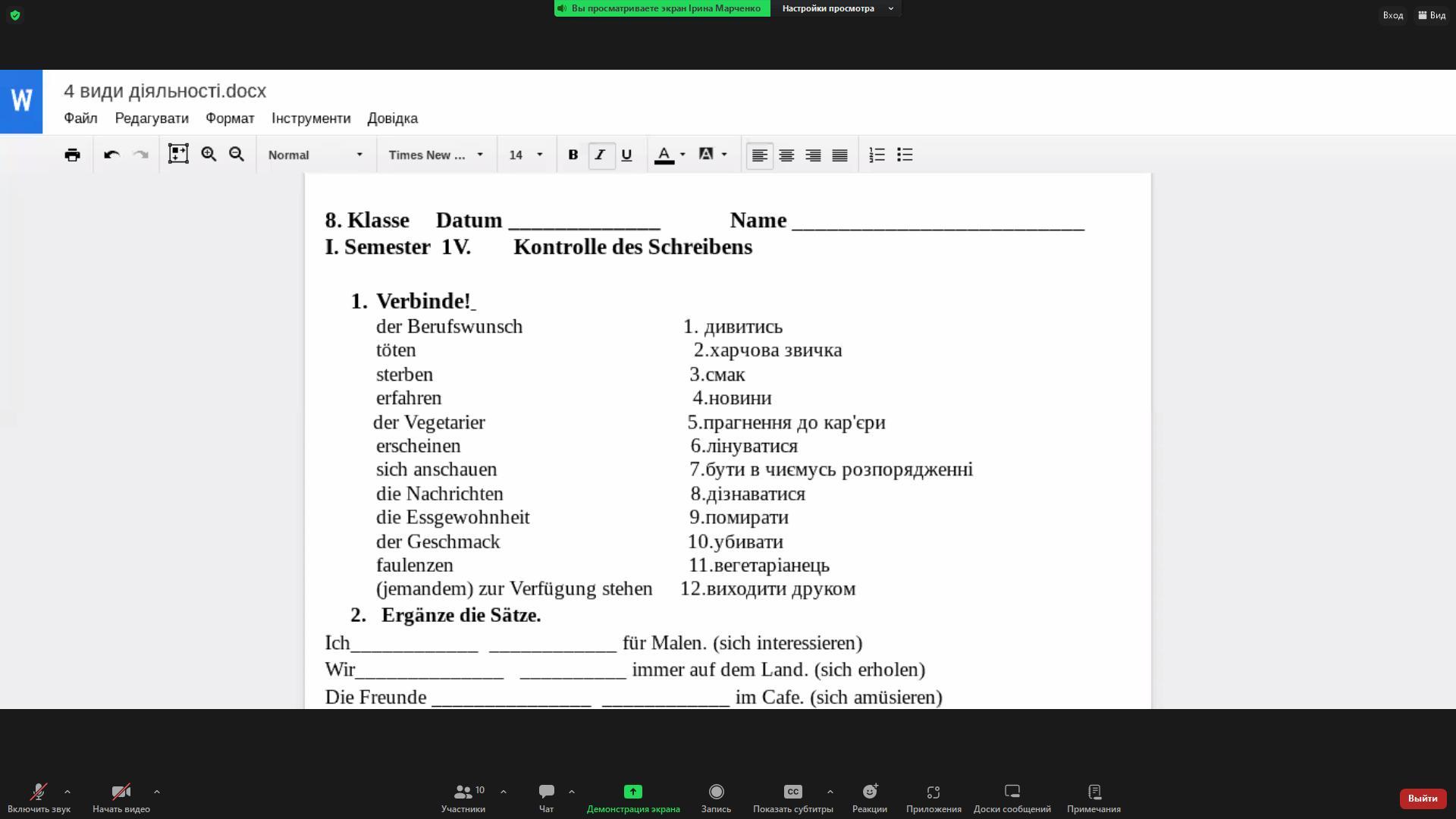The image size is (1456, 819).
Task: Open the Times New font dropdown
Action: pos(436,155)
